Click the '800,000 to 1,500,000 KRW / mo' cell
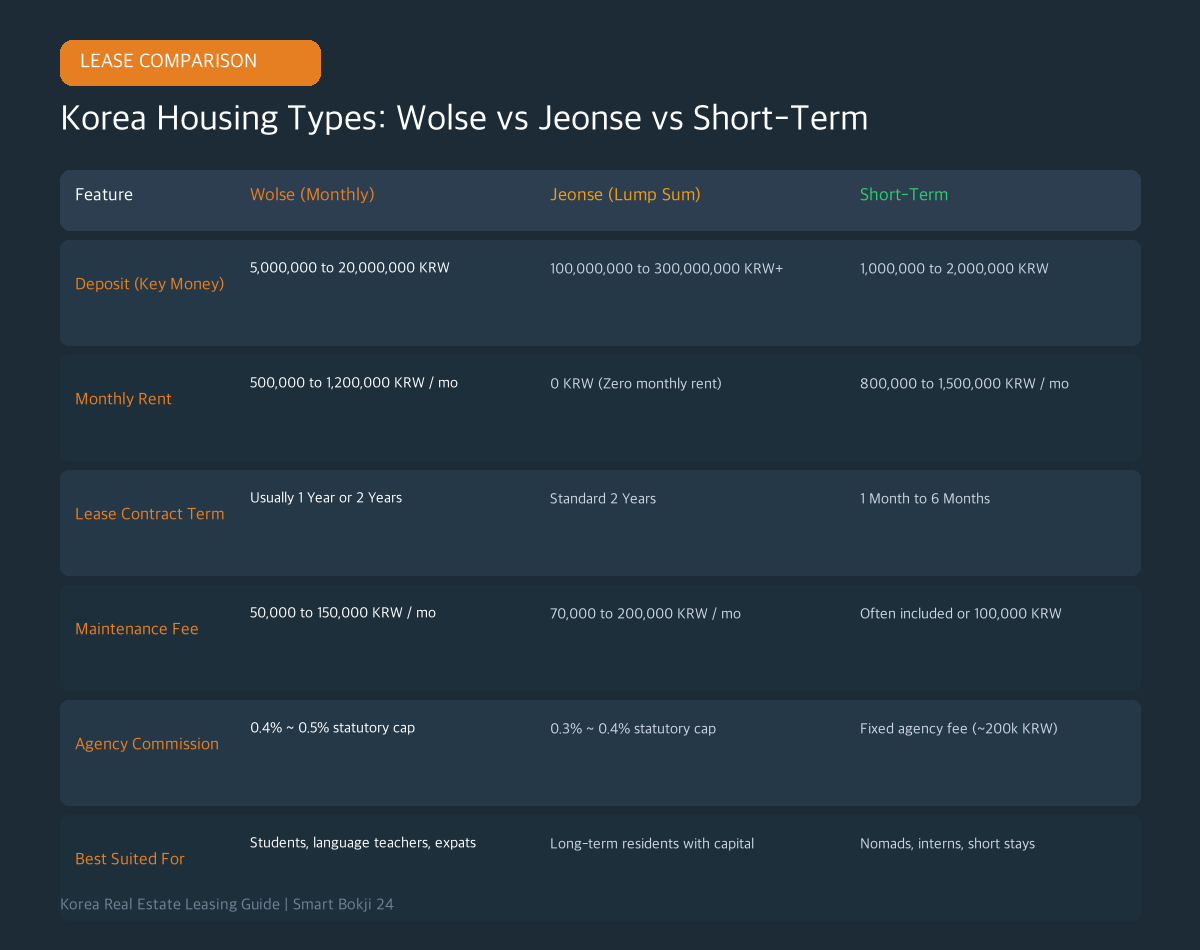 click(964, 384)
